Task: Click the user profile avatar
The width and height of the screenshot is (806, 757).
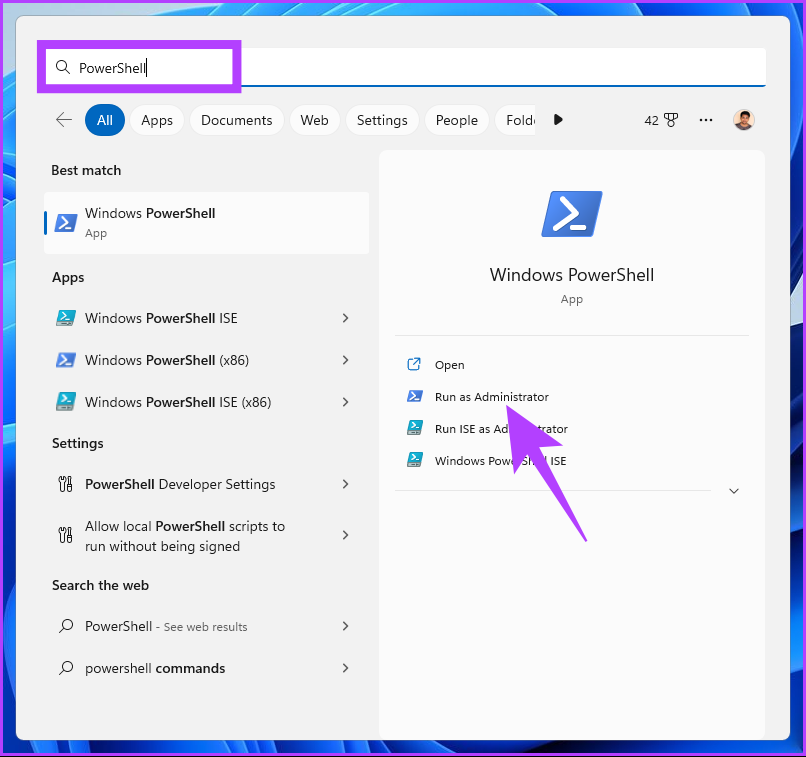Action: tap(743, 120)
